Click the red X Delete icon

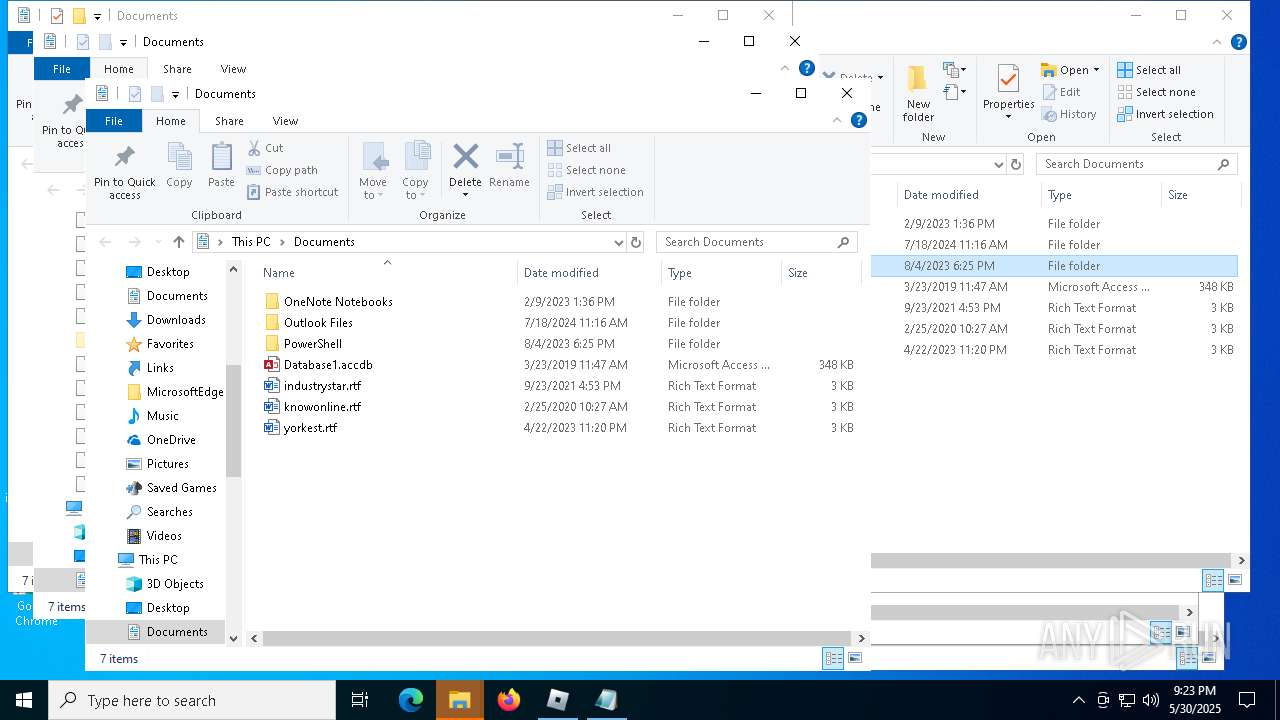[465, 157]
